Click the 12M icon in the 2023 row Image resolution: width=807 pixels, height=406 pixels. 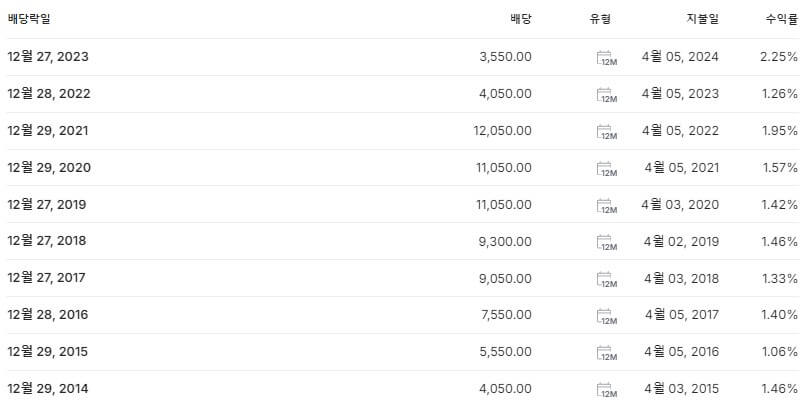(607, 58)
